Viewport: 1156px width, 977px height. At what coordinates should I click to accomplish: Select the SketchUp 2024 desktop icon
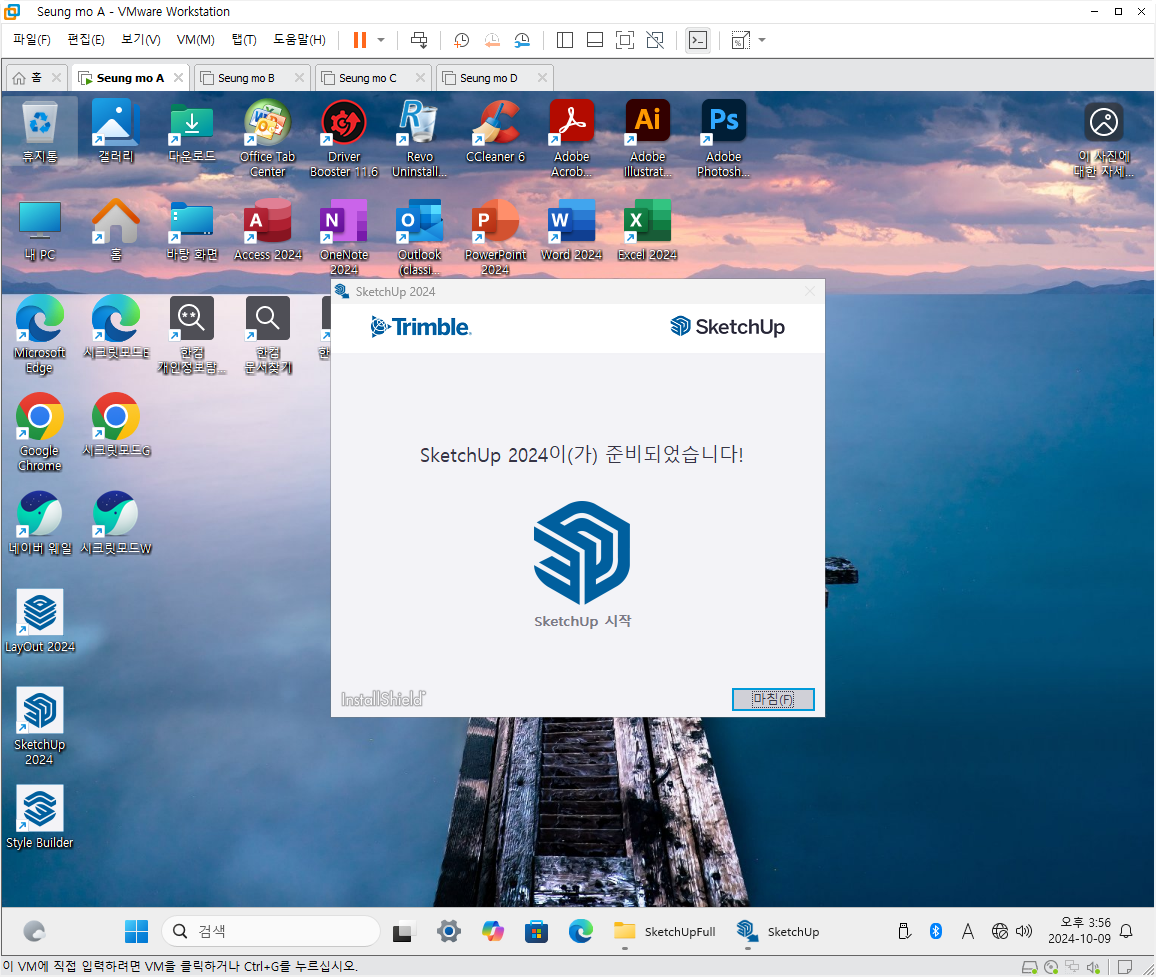(x=40, y=726)
